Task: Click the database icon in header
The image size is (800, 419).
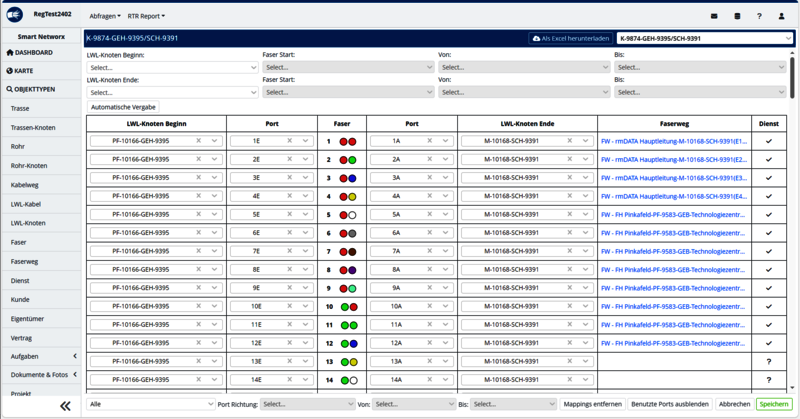Action: pyautogui.click(x=738, y=16)
